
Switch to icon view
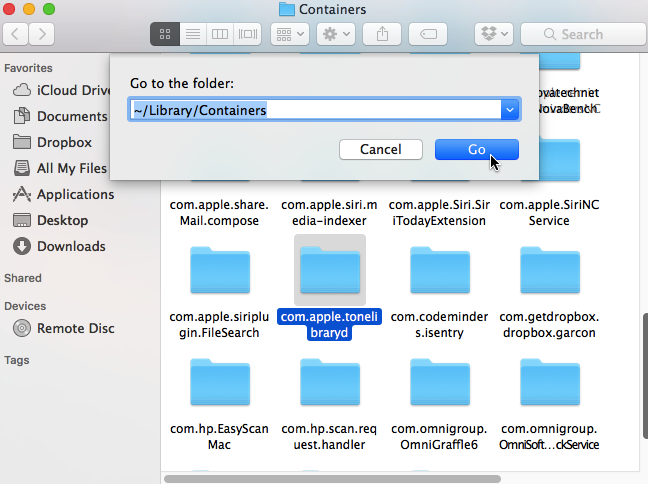[x=165, y=34]
